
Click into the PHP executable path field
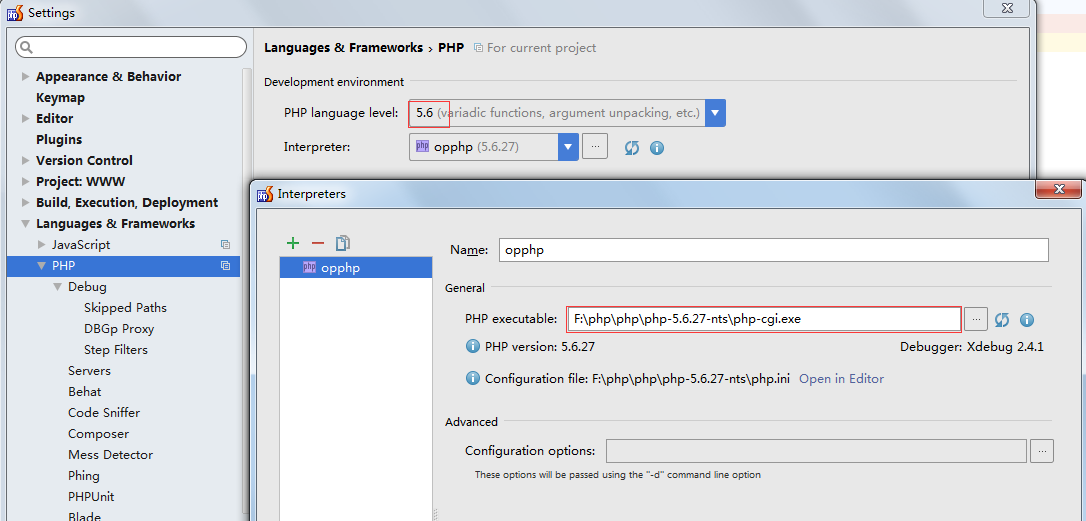click(x=764, y=319)
